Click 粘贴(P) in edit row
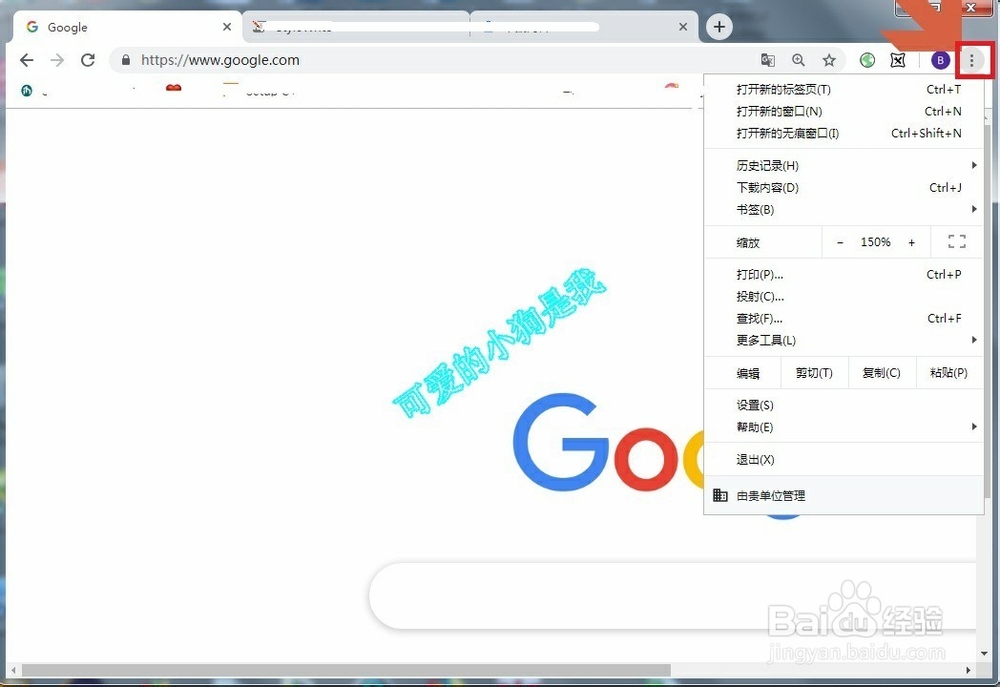This screenshot has height=687, width=1000. click(x=949, y=373)
